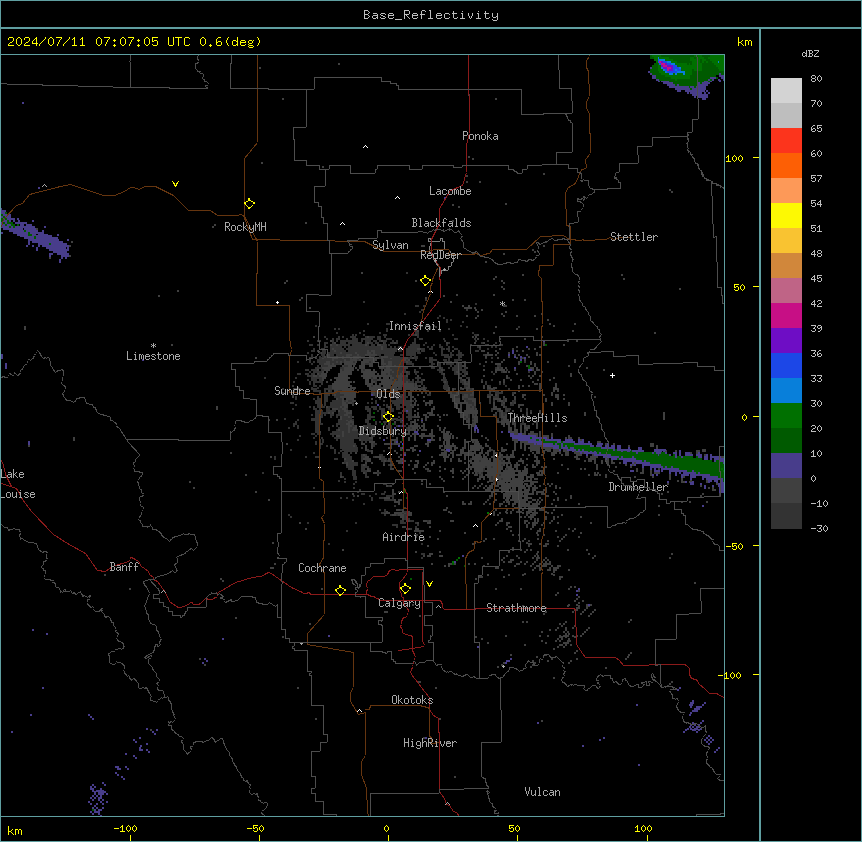This screenshot has width=862, height=842.
Task: Click the Sundre label
Action: [x=292, y=391]
